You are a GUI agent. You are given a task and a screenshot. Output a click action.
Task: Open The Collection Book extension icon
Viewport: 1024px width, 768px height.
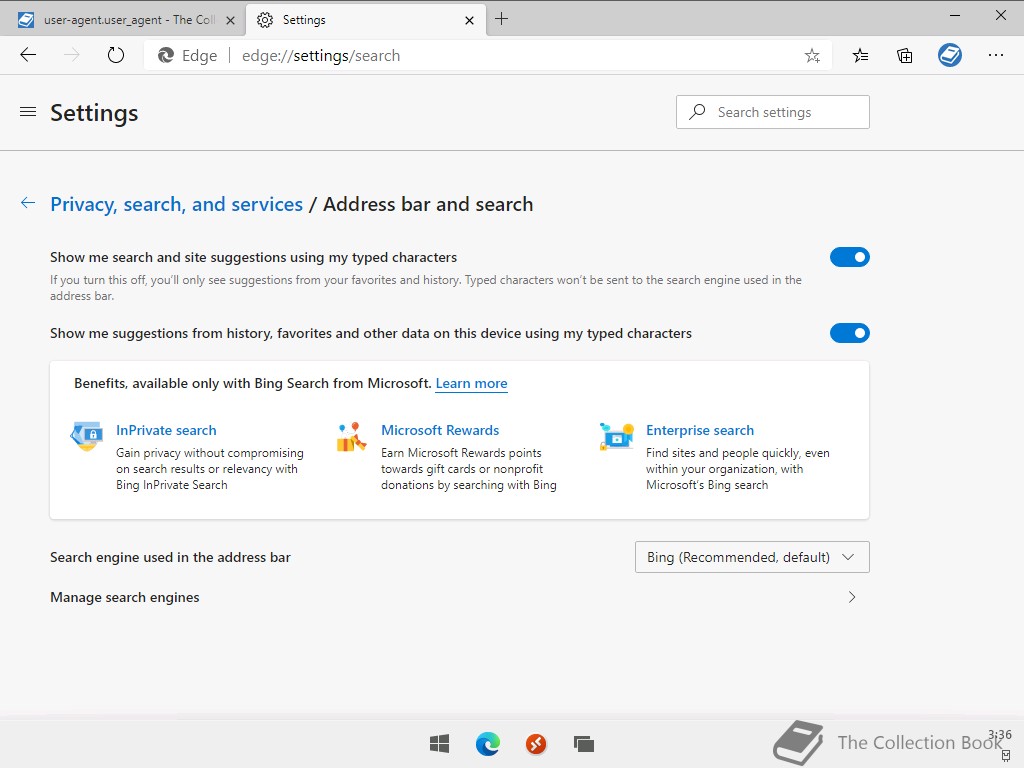tap(950, 55)
